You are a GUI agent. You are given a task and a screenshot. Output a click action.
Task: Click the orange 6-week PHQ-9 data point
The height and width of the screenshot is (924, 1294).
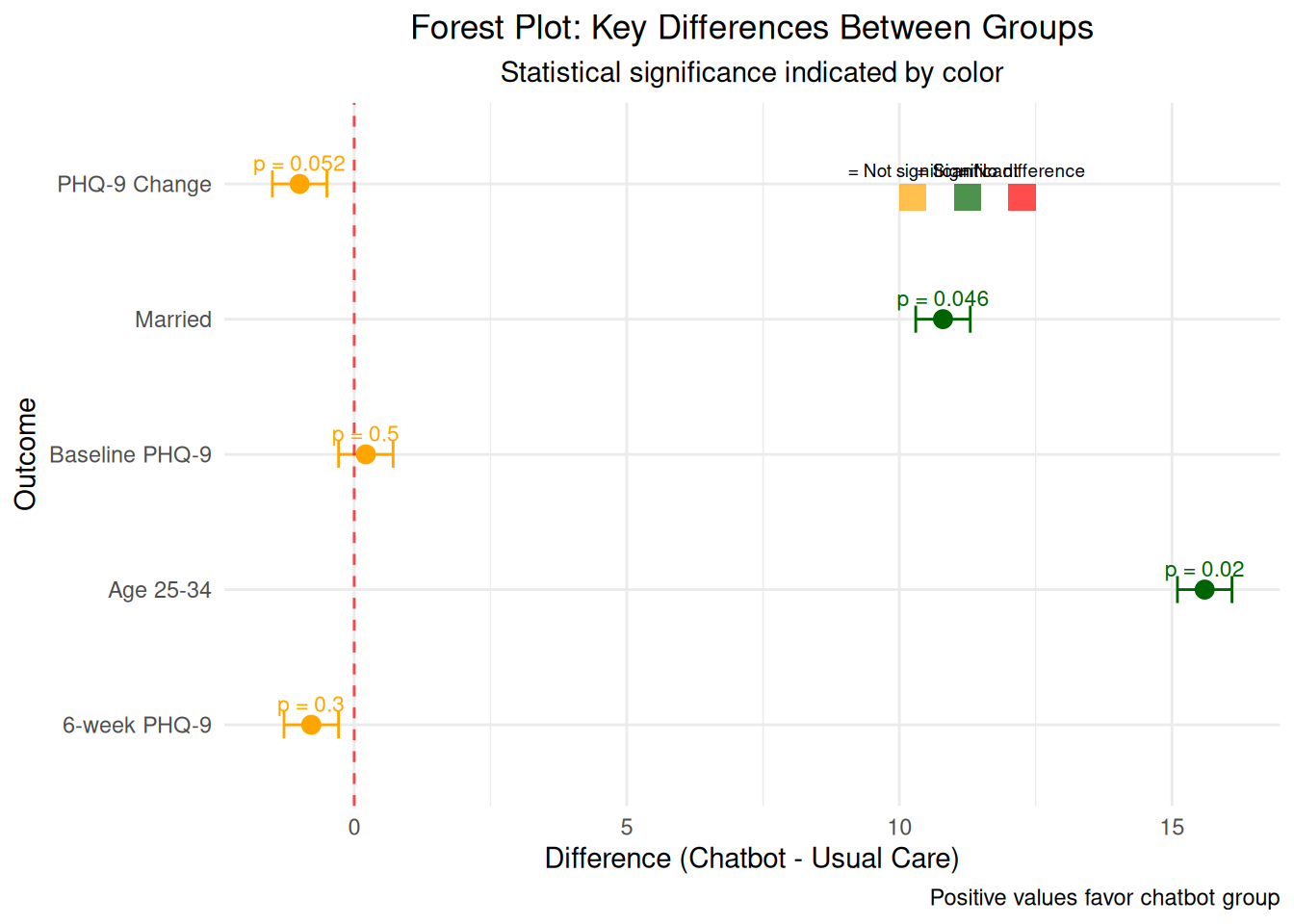[x=311, y=725]
